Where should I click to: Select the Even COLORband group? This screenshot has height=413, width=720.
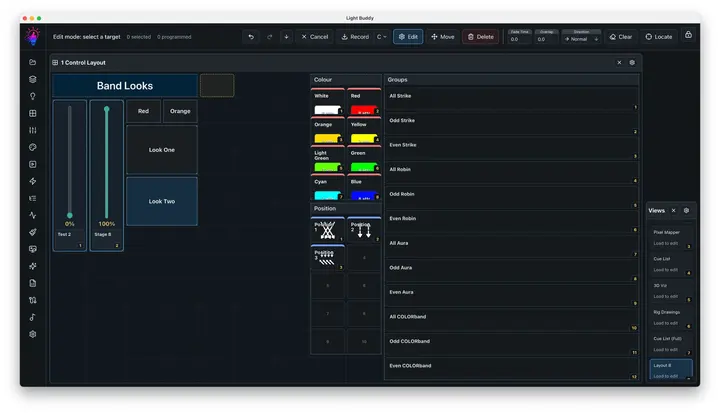(x=512, y=369)
